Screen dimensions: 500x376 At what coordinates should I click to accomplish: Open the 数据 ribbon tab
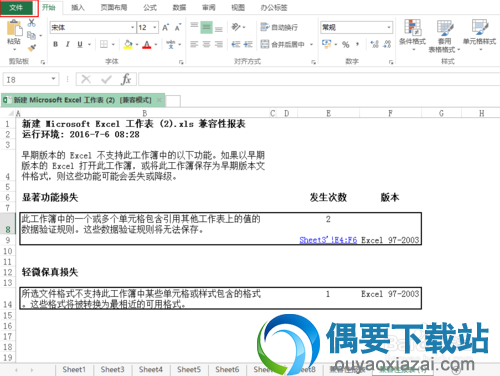(179, 7)
